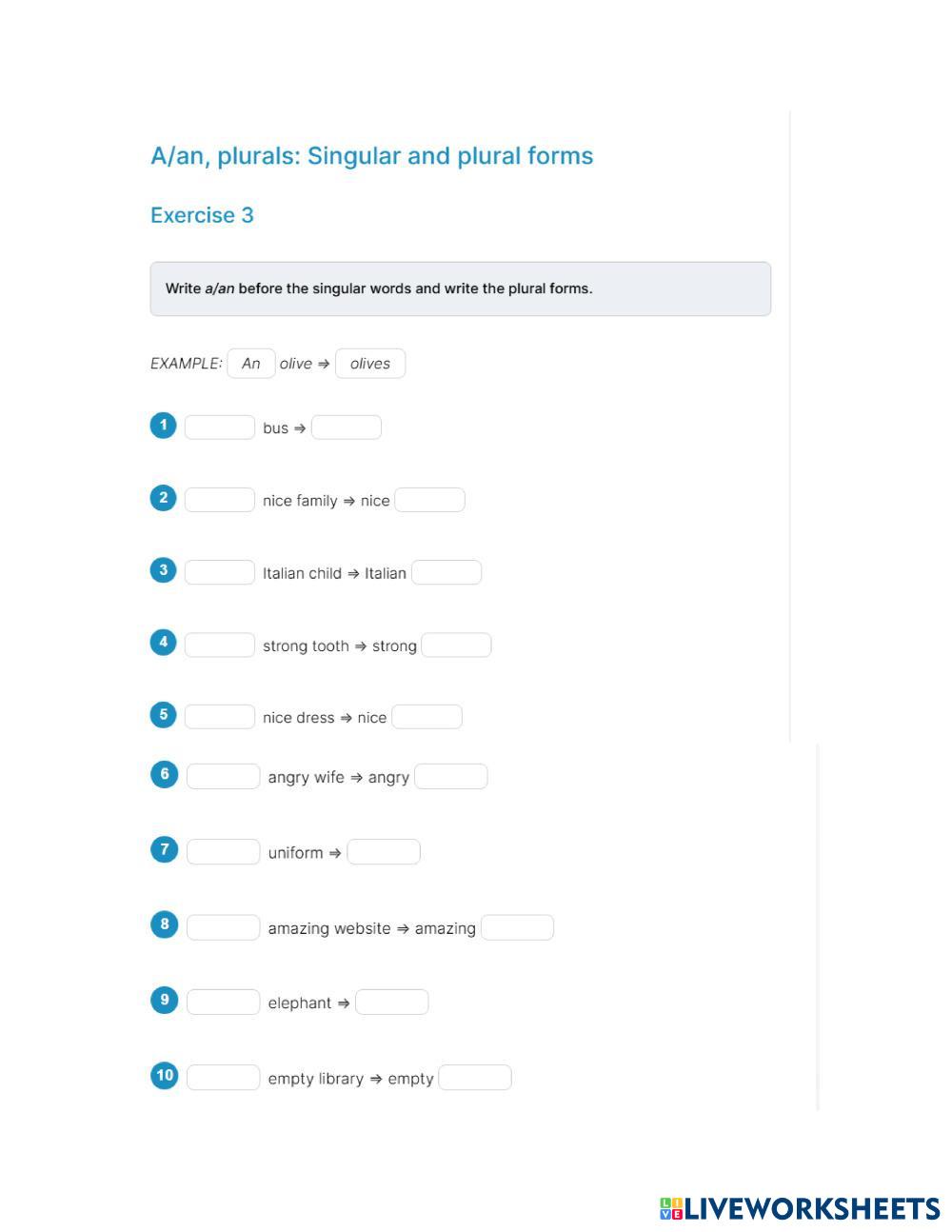Image resolution: width=952 pixels, height=1232 pixels.
Task: Click the plural field after 'amazing website ⇒ amazing'
Action: point(518,927)
